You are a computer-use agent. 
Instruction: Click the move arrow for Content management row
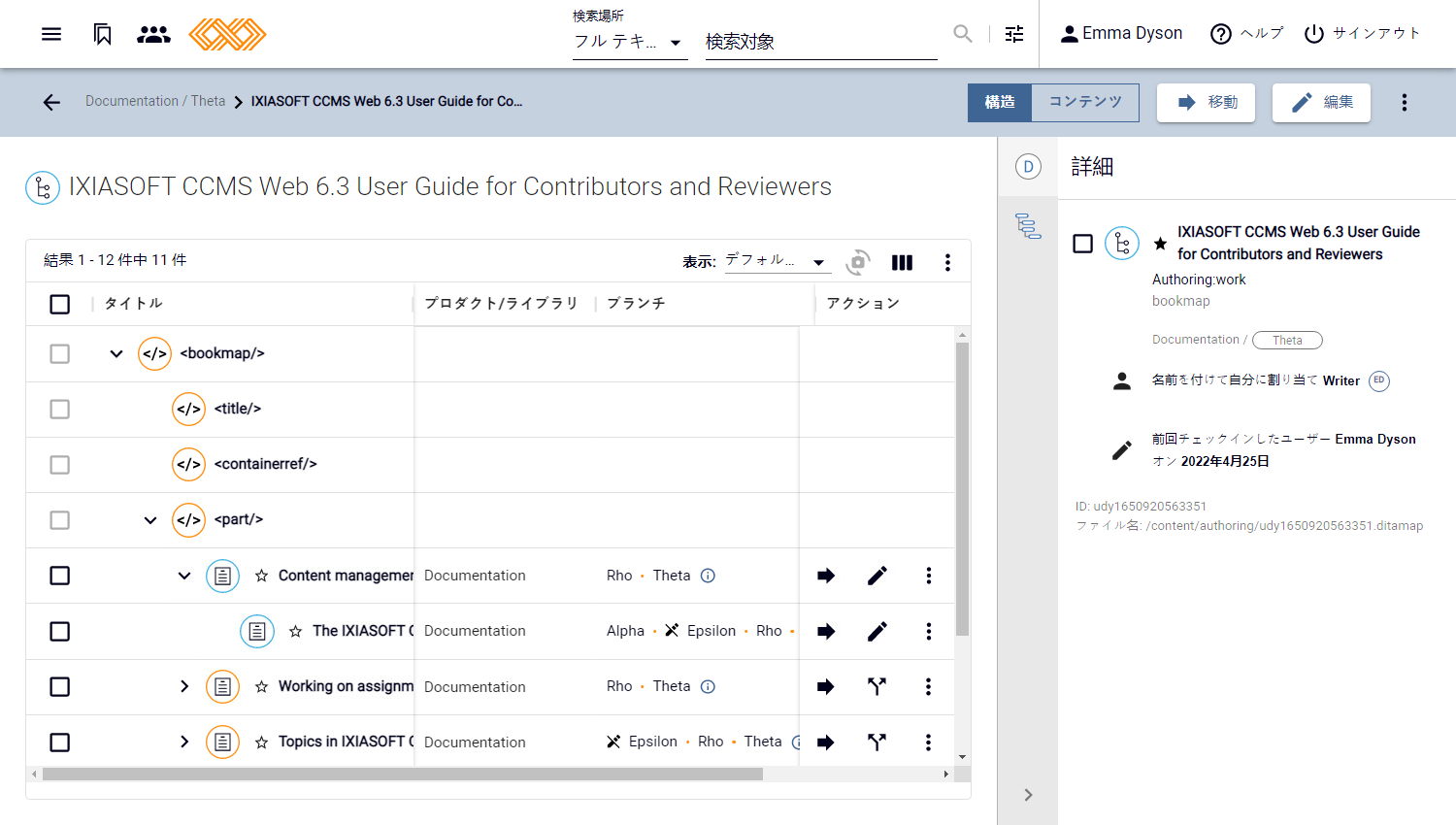tap(826, 576)
